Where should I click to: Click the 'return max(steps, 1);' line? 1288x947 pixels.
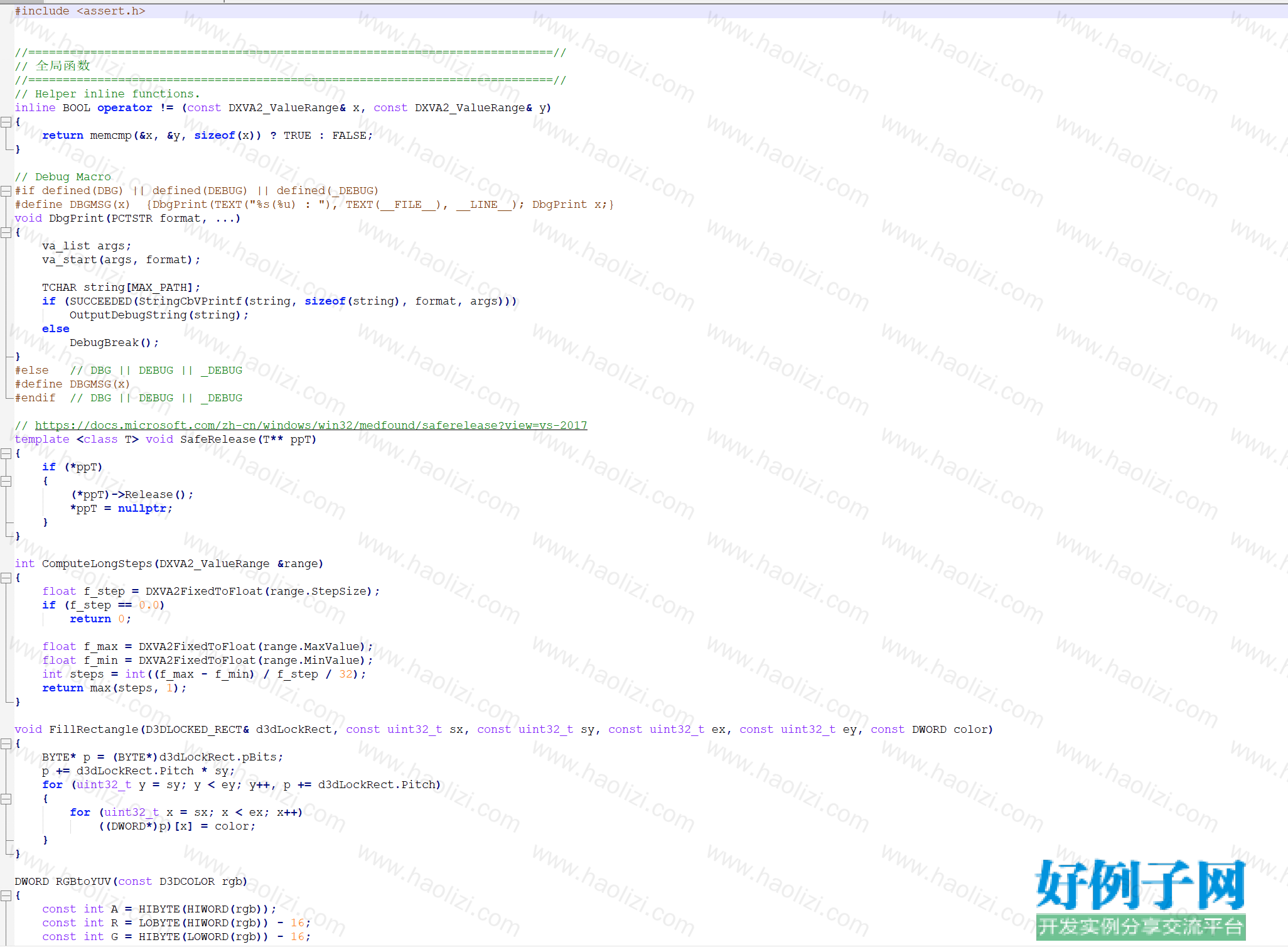tap(114, 688)
